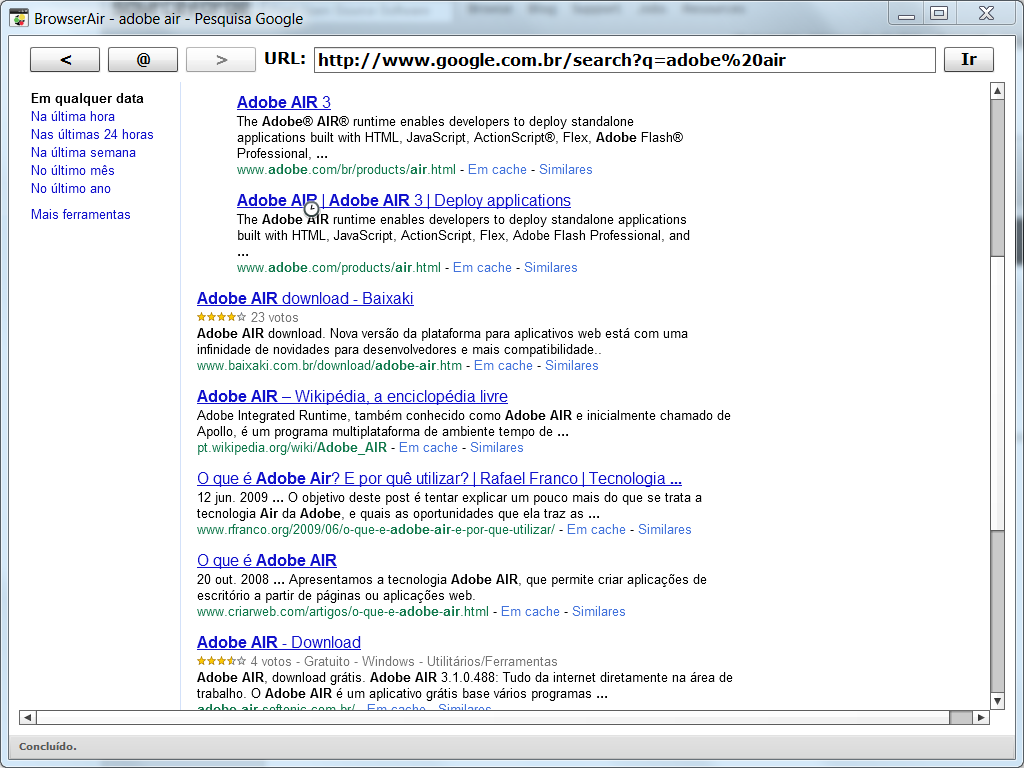
Task: Click the Baixaki star rating with 23 votos
Action: [221, 317]
